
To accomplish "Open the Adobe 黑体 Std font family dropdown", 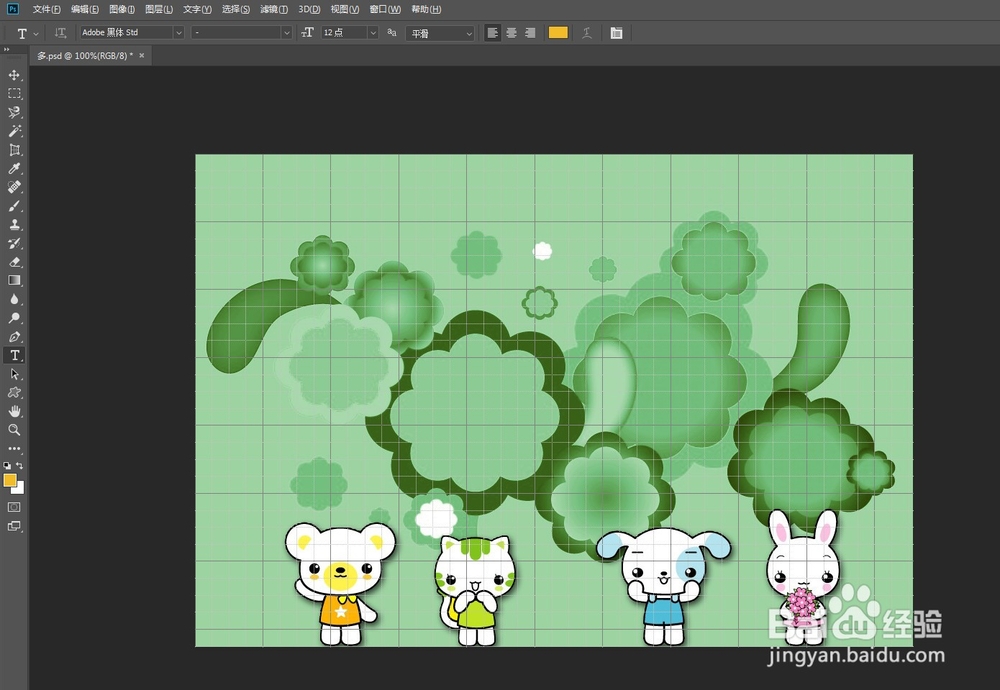I will (179, 33).
